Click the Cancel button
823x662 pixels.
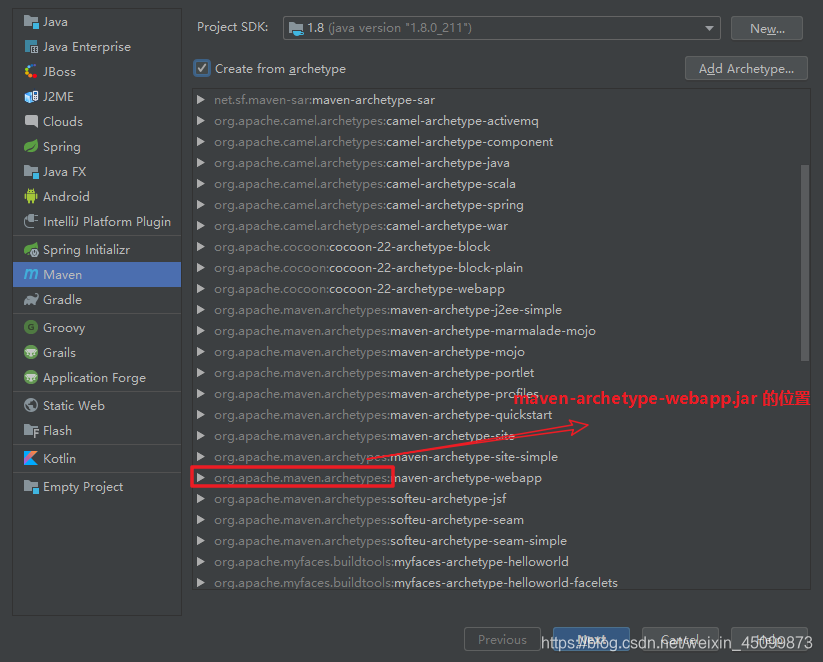[680, 639]
